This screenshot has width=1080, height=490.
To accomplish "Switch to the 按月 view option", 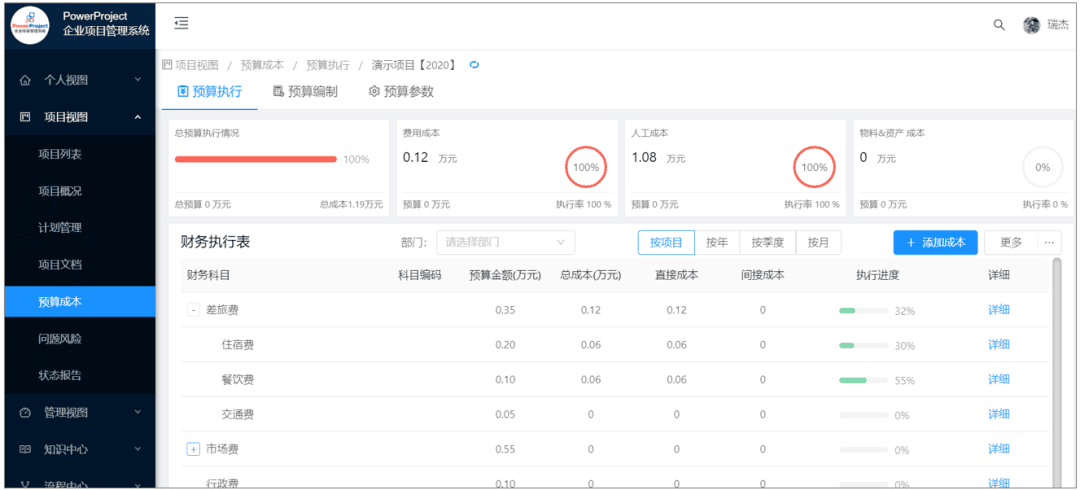I will pos(819,242).
